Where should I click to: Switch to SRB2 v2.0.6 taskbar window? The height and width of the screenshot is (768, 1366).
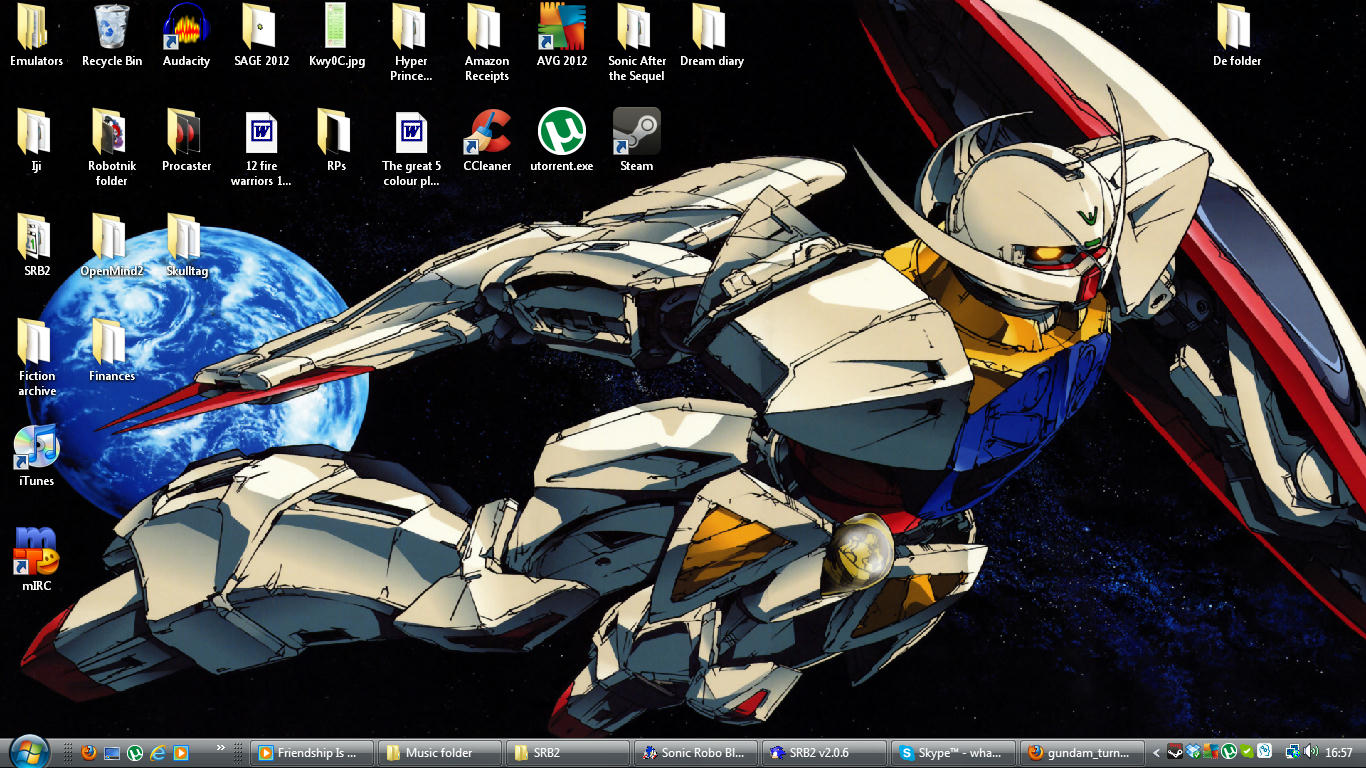[824, 752]
